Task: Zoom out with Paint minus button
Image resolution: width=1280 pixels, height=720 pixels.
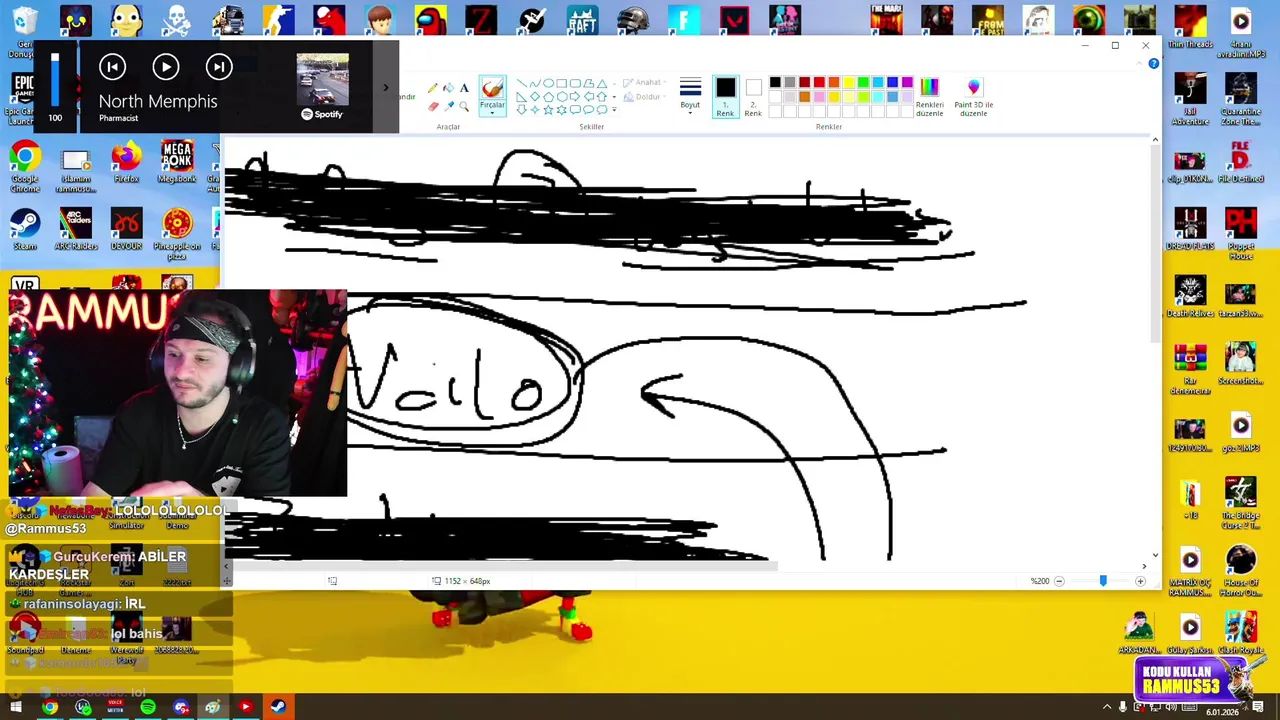Action: pos(1059,581)
